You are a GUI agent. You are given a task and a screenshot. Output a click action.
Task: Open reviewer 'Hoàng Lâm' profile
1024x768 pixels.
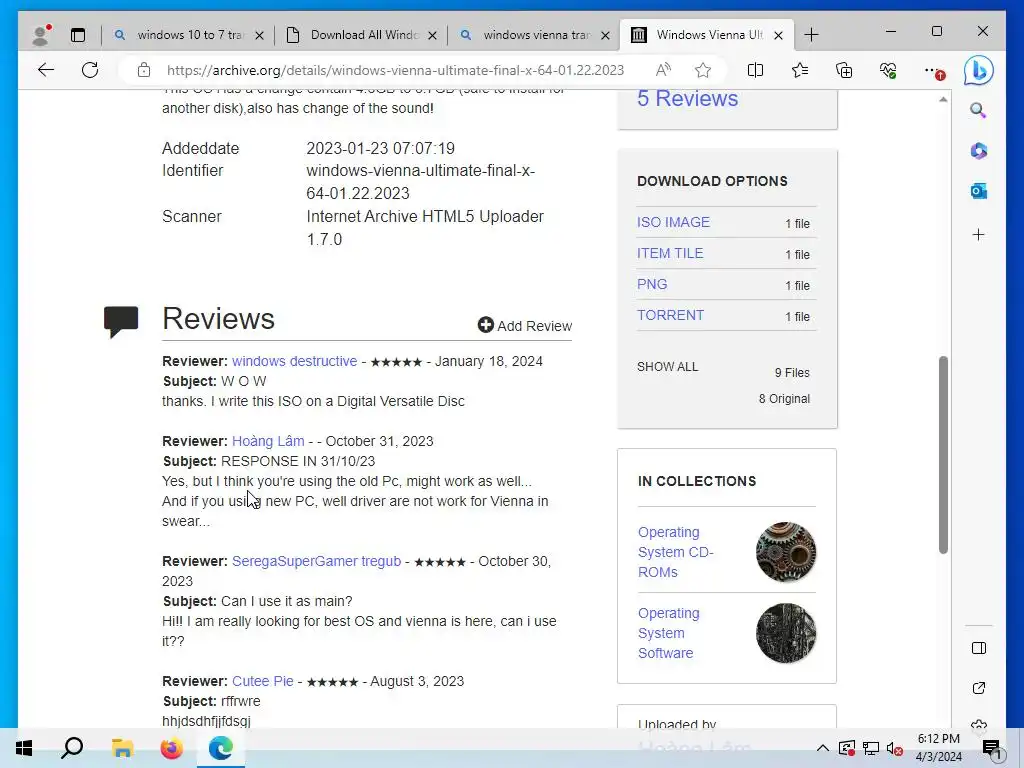click(268, 441)
